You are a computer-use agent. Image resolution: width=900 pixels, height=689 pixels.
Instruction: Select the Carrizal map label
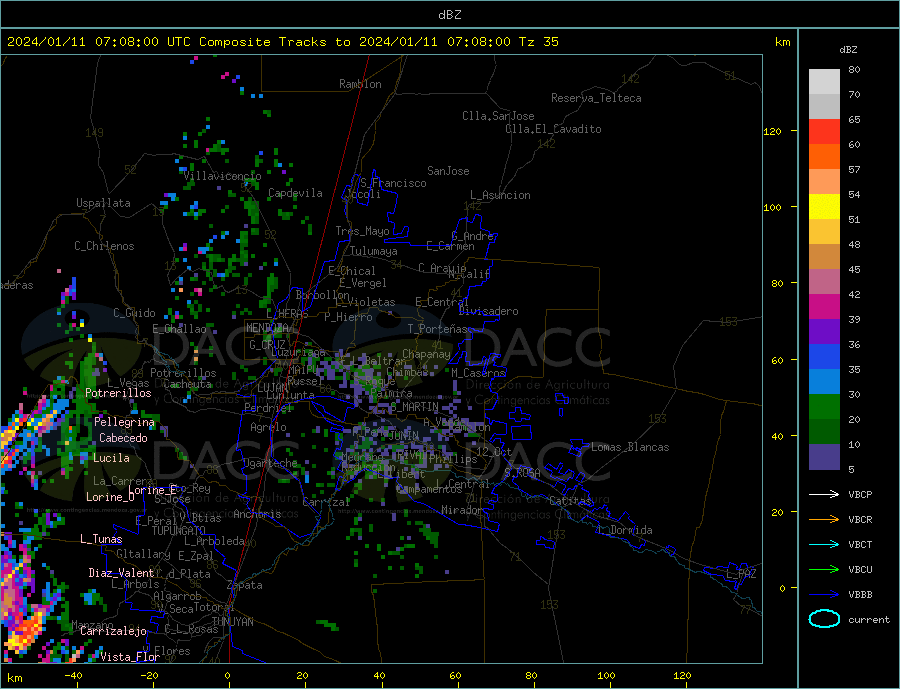[x=326, y=502]
